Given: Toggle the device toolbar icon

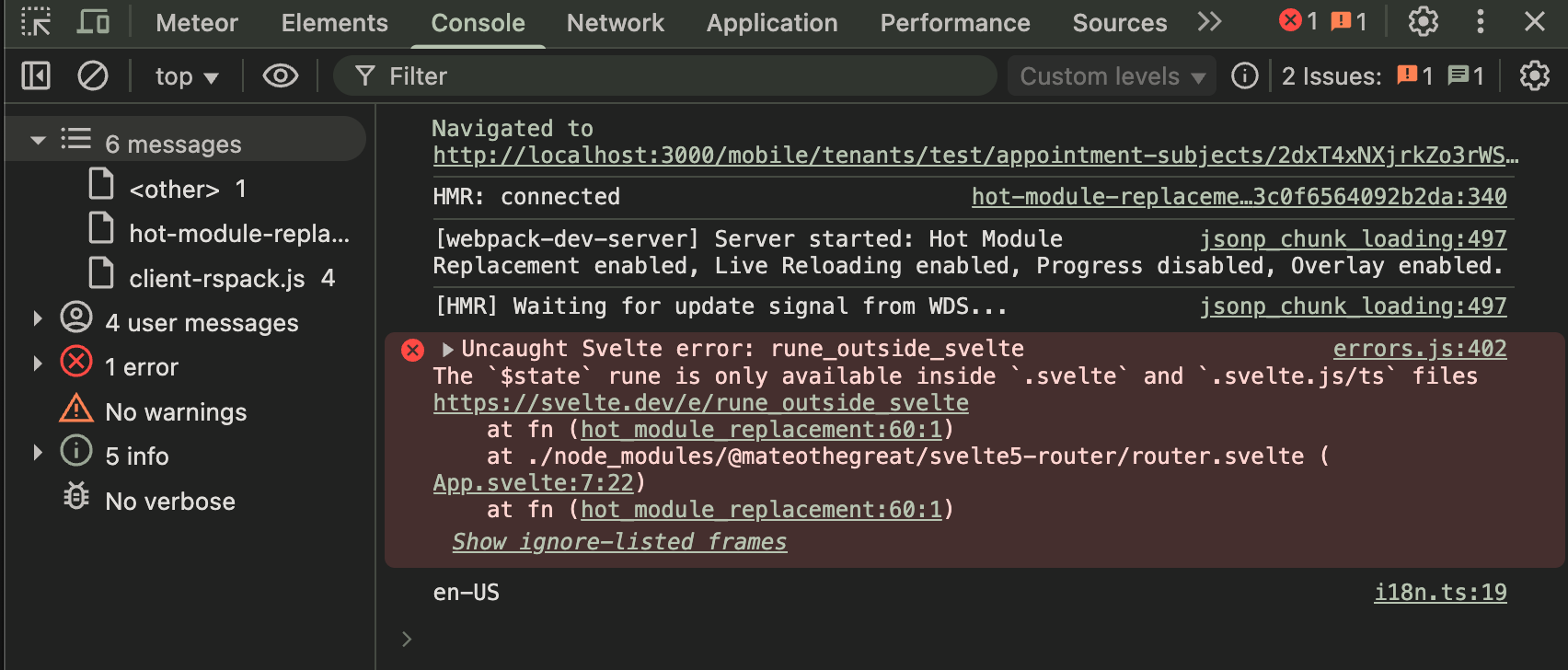Looking at the screenshot, I should coord(93,21).
